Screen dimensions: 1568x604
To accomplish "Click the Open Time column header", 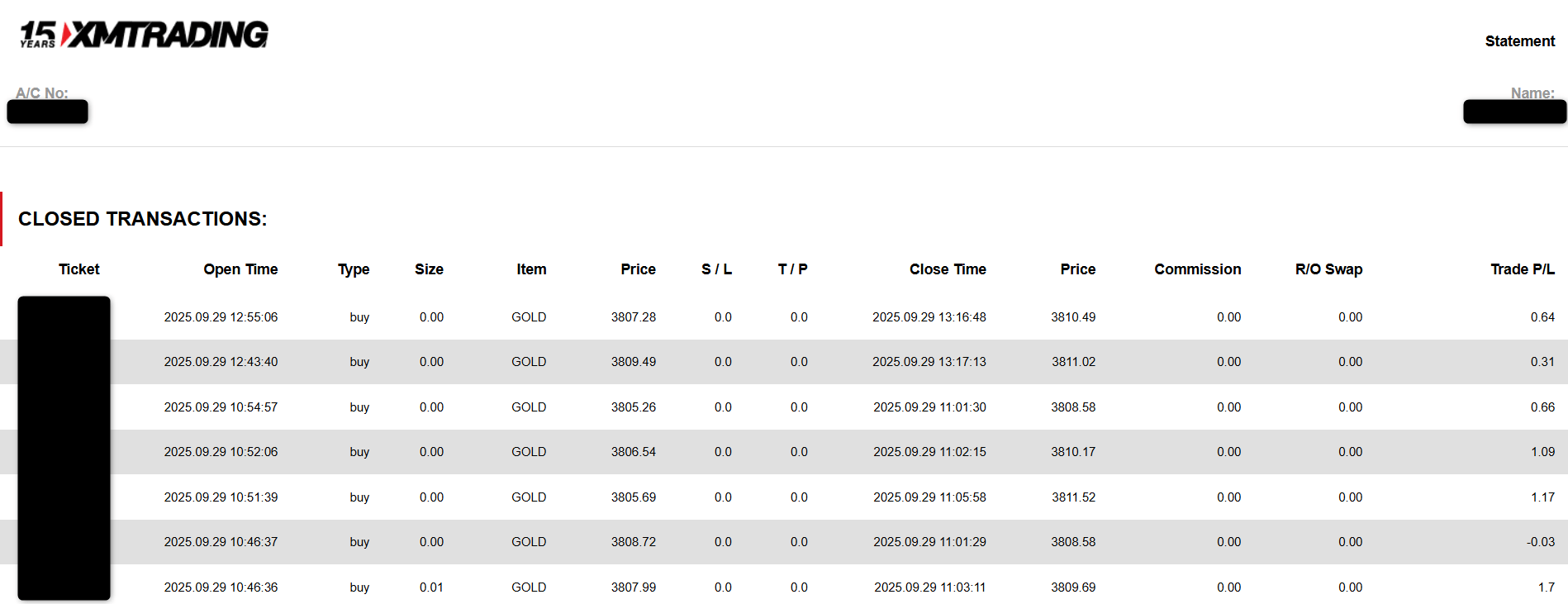I will pyautogui.click(x=240, y=269).
